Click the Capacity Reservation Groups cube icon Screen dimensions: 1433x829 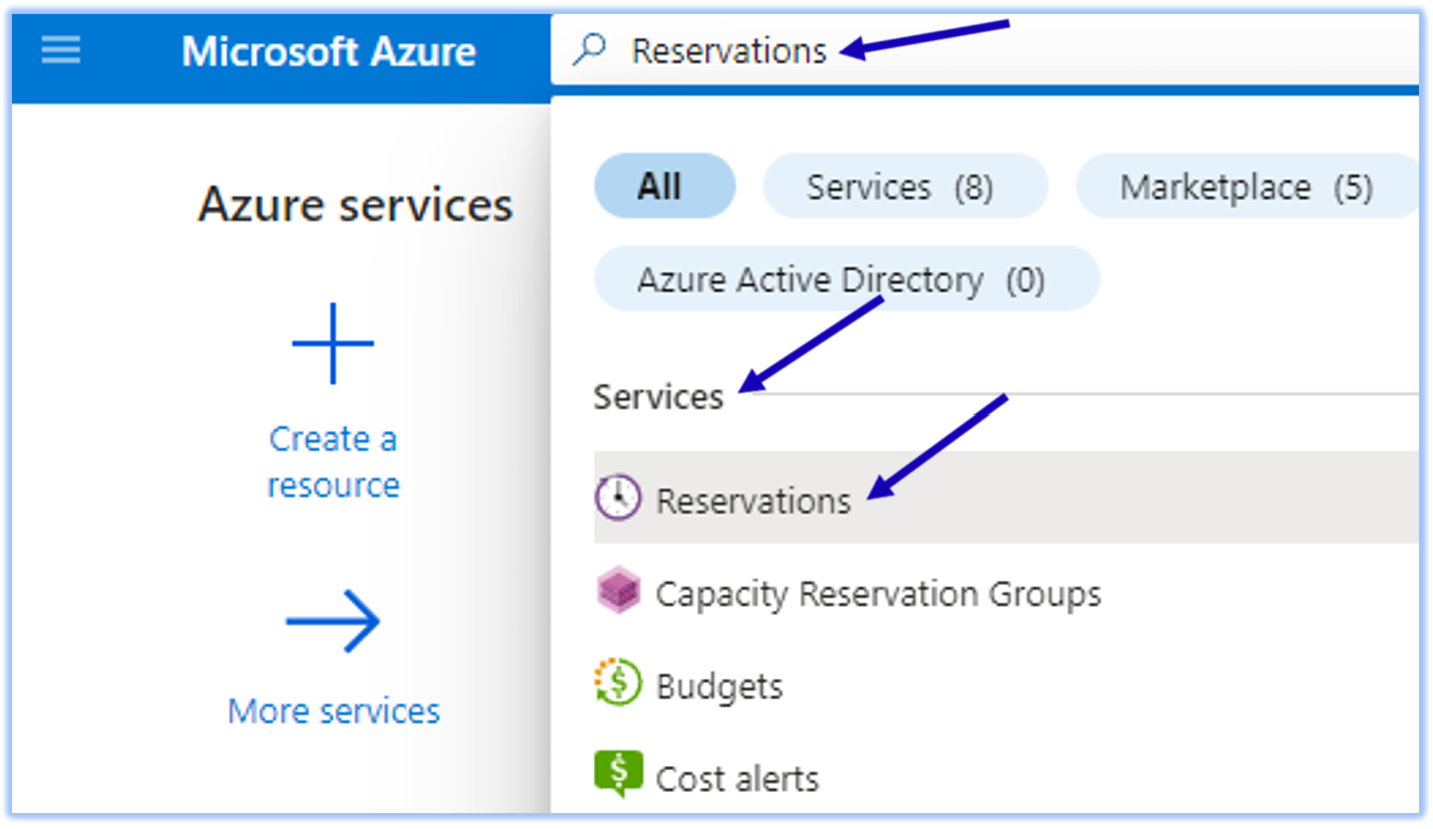coord(618,591)
